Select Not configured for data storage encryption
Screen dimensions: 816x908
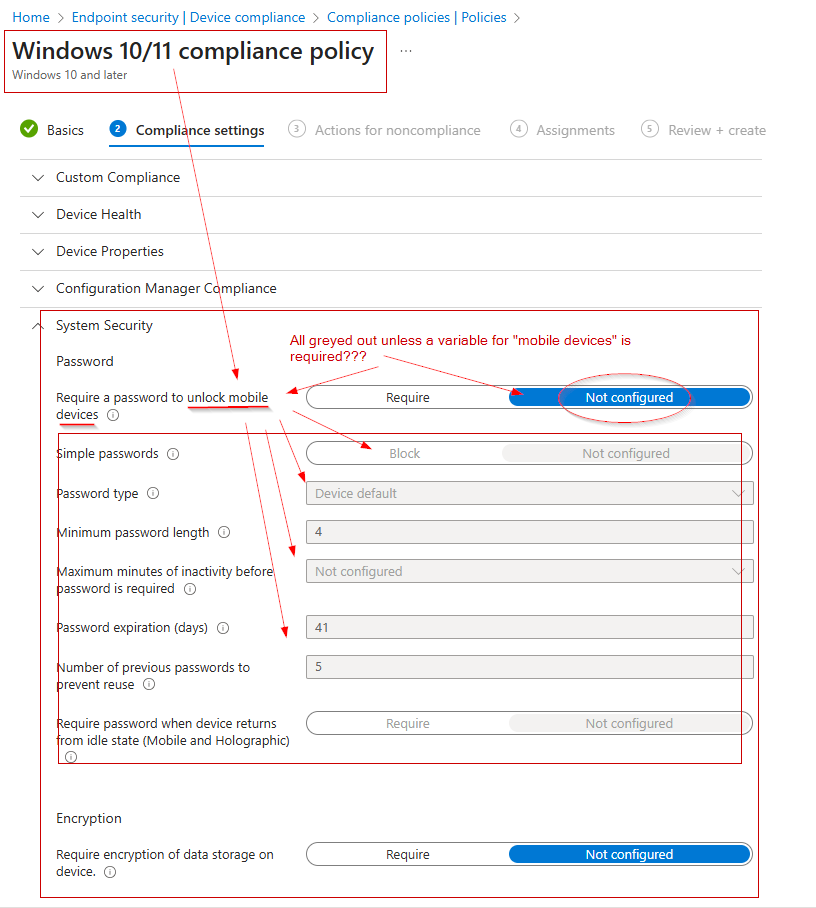tap(630, 854)
